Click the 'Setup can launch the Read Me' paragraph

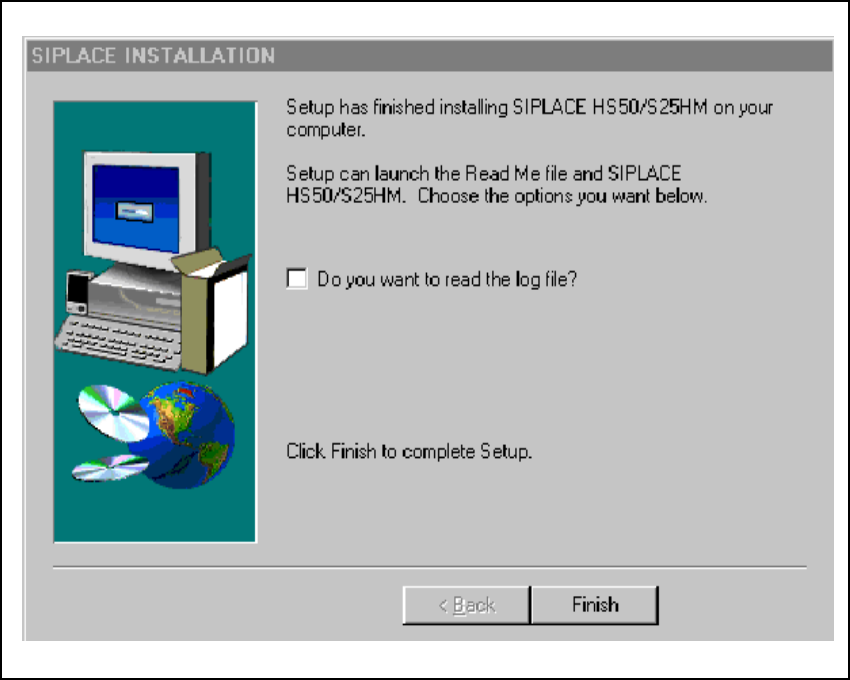tap(497, 184)
